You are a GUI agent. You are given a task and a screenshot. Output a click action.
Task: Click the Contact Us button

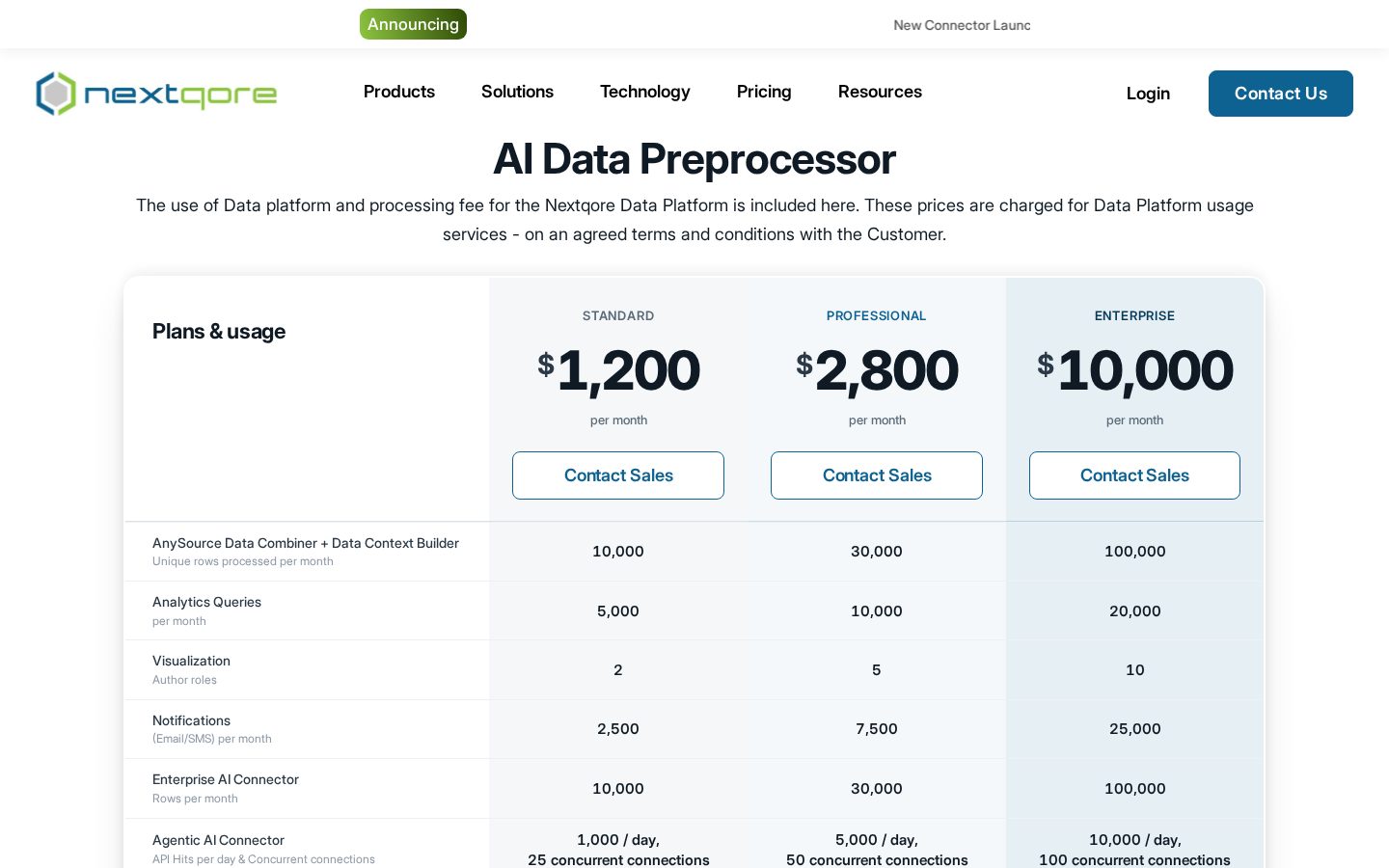coord(1281,94)
